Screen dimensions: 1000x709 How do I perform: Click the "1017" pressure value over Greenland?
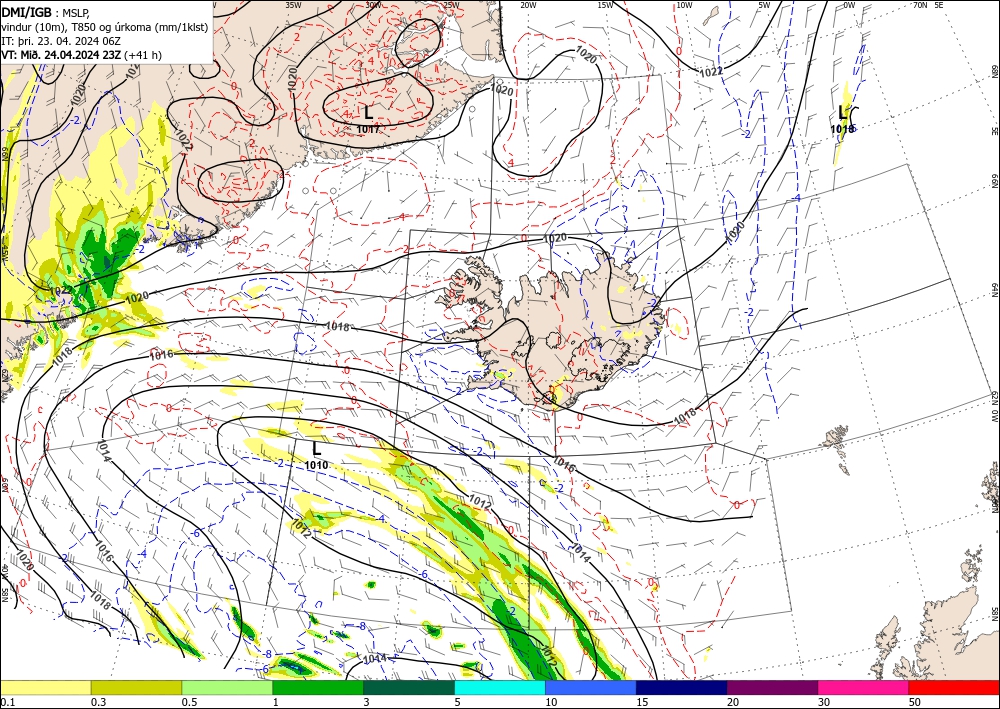click(x=368, y=129)
